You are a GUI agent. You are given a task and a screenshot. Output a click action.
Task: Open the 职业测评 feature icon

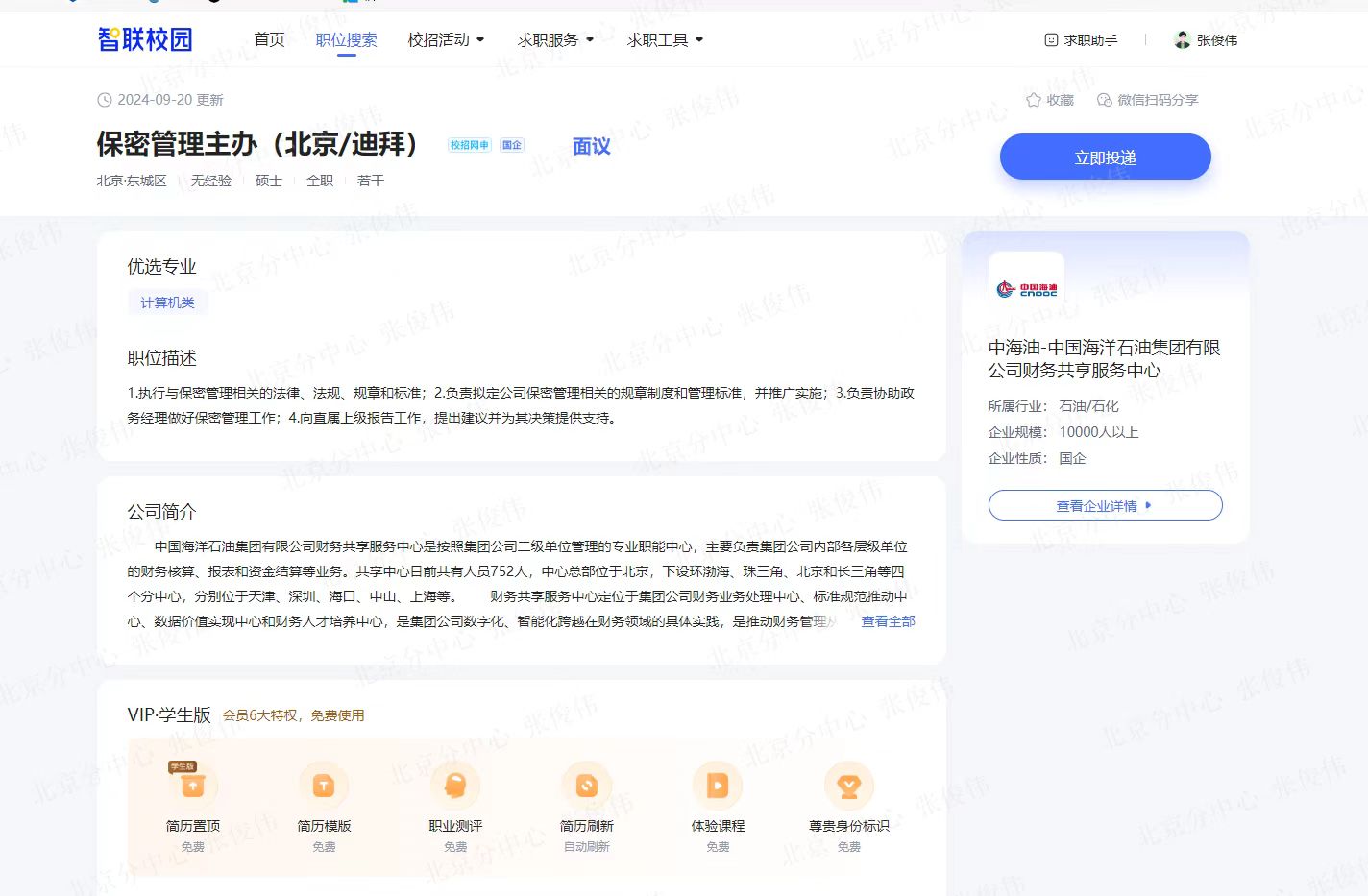pyautogui.click(x=455, y=786)
